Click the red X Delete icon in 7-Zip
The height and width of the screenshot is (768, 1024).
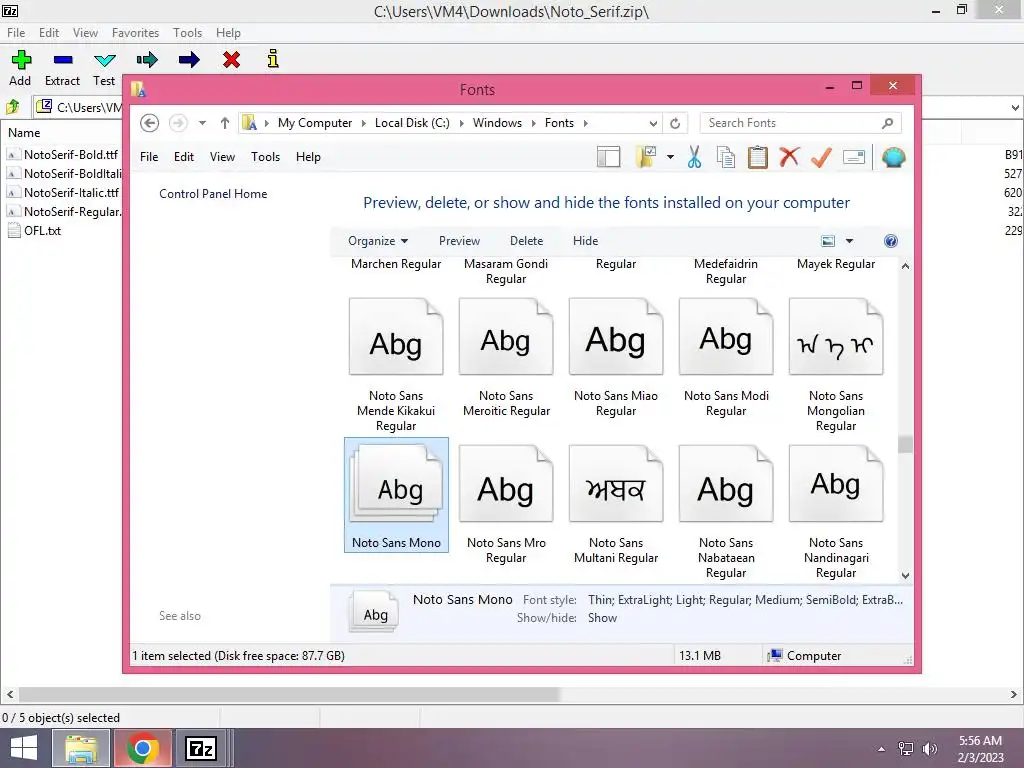click(231, 60)
